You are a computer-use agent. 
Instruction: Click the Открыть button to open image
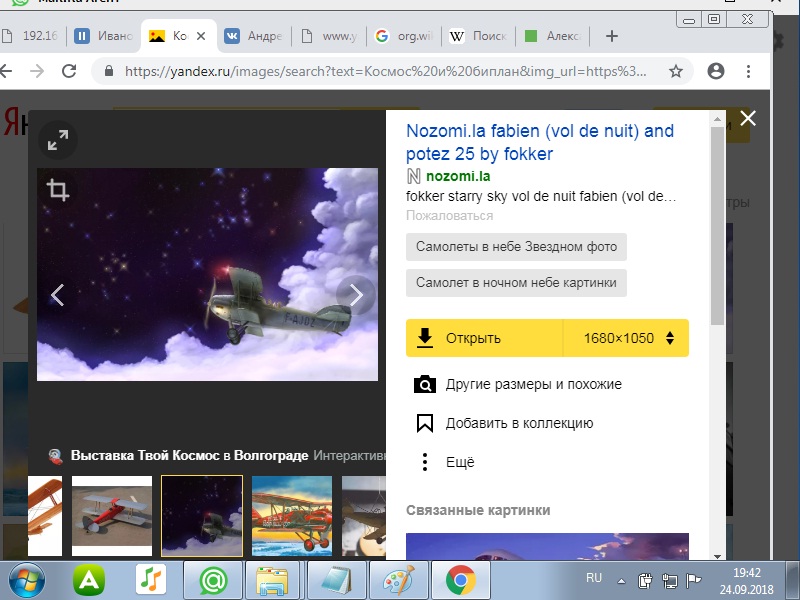[485, 338]
